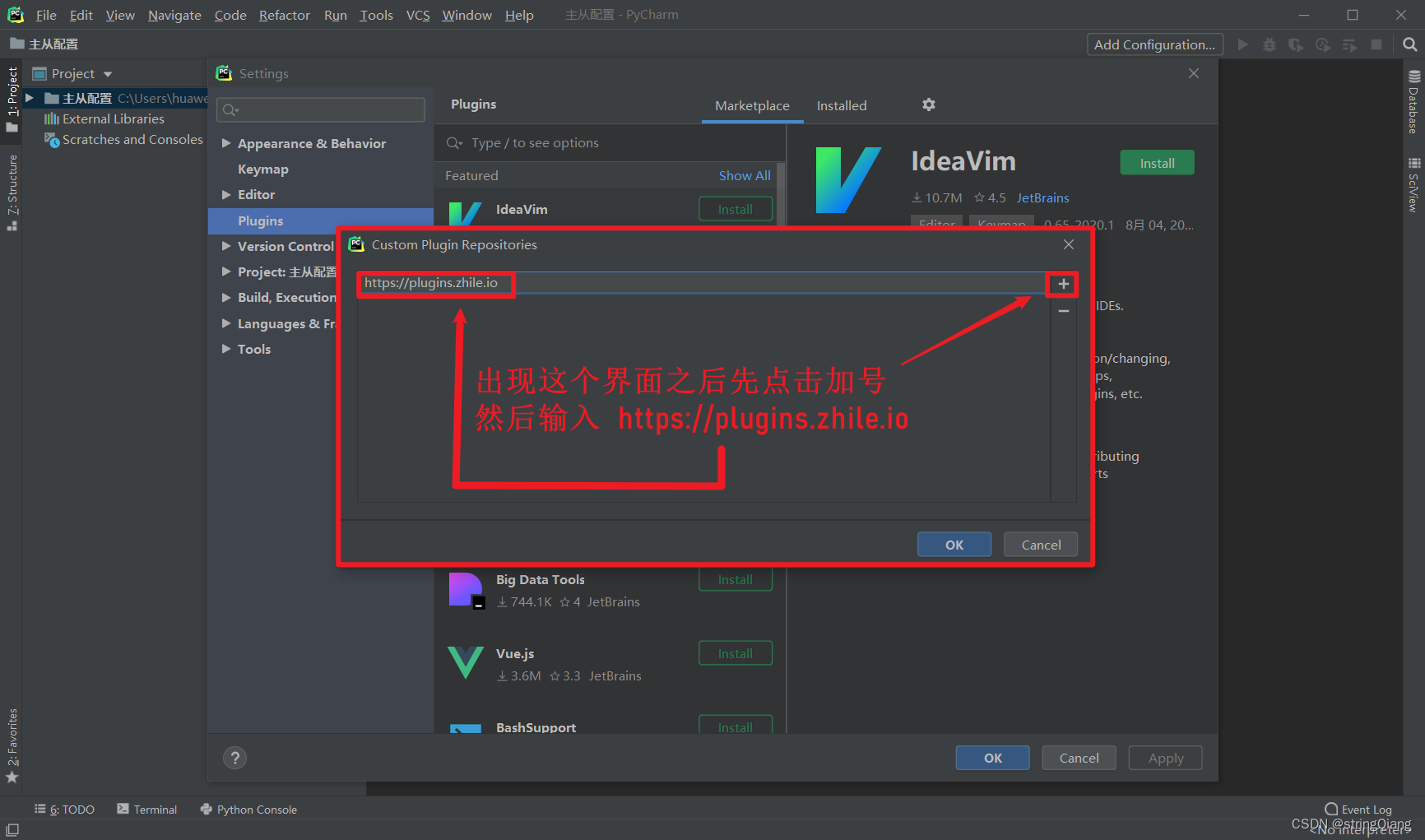Open the File menu
This screenshot has height=840, width=1425.
point(46,15)
